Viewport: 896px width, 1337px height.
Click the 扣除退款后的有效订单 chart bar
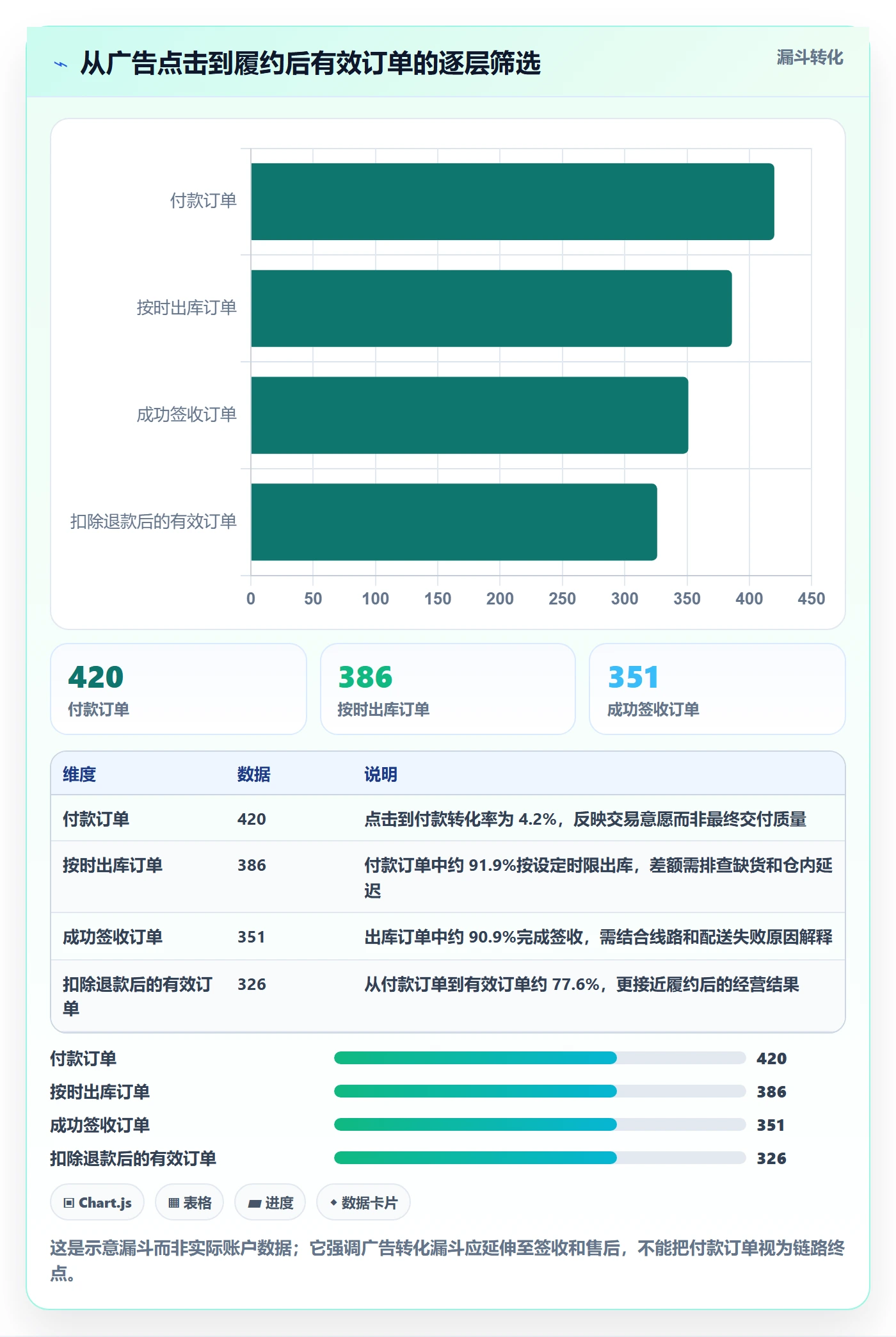coord(454,522)
